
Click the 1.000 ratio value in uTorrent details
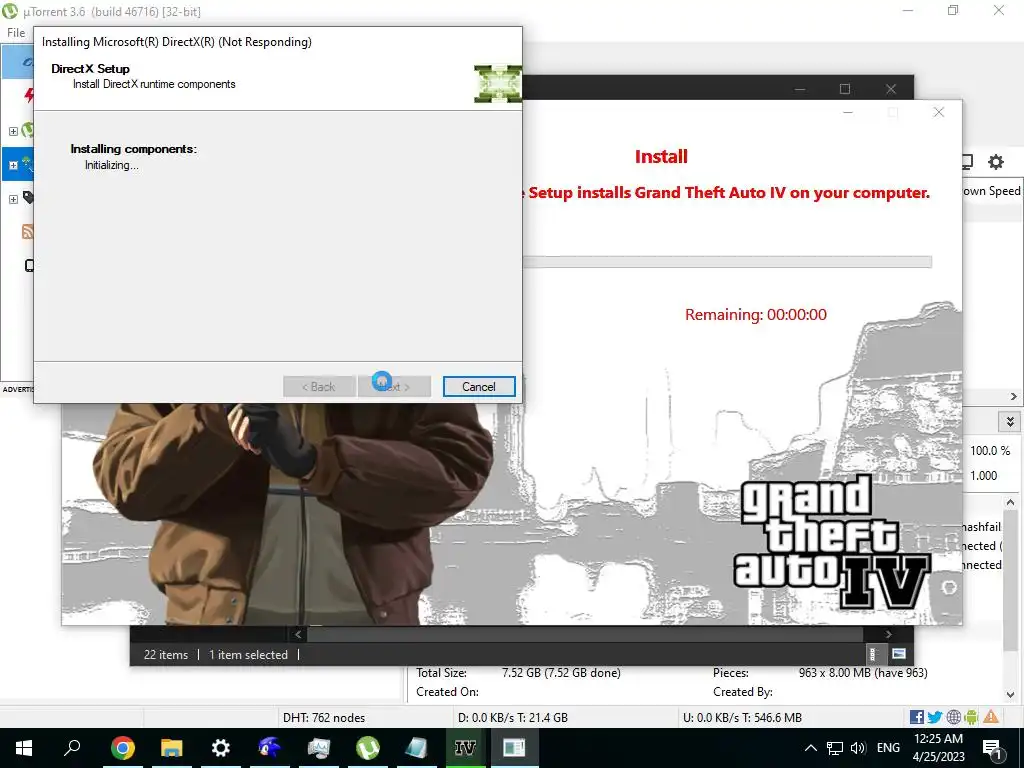click(x=984, y=475)
